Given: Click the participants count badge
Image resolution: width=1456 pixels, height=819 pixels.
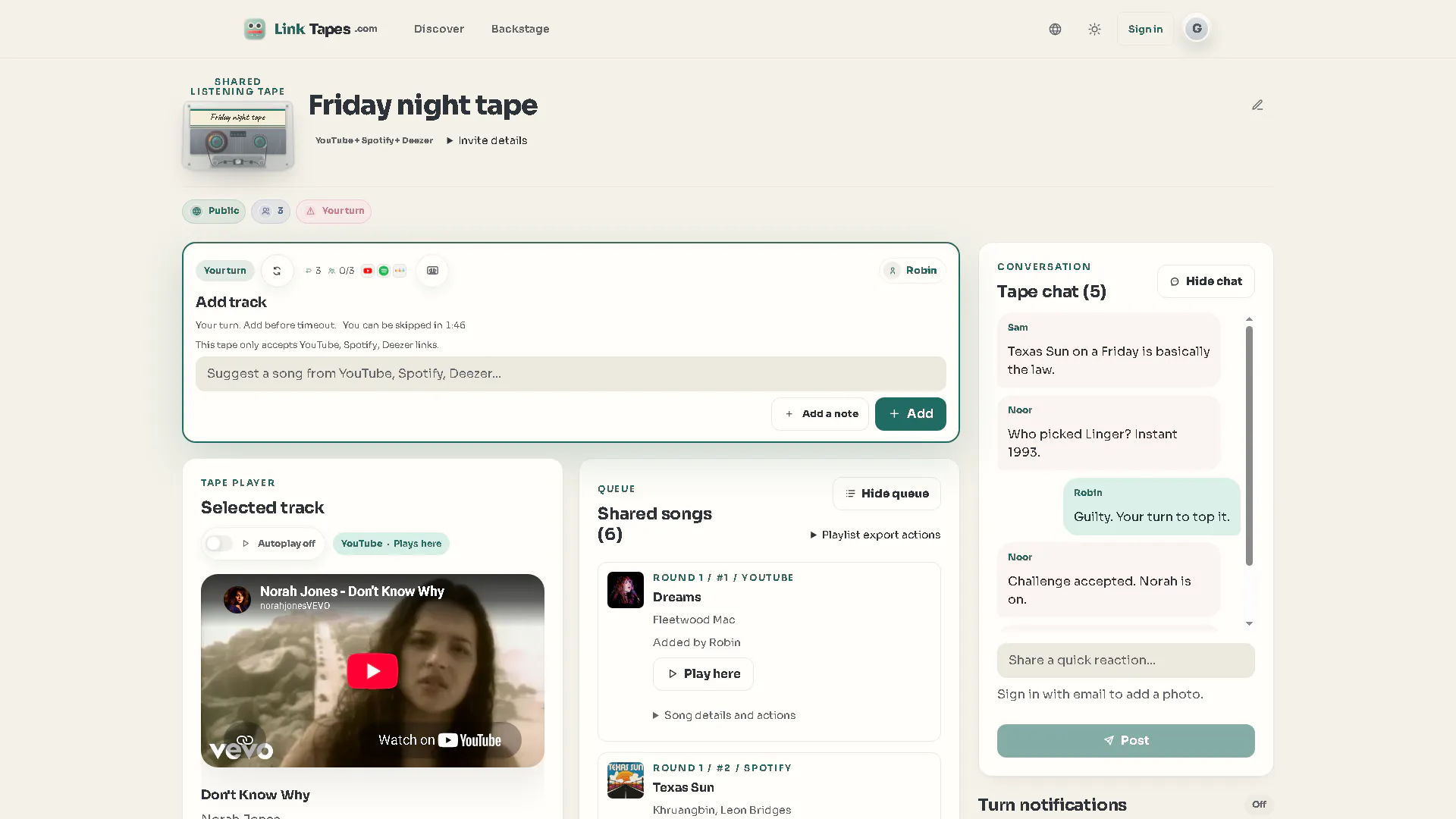Looking at the screenshot, I should point(271,211).
